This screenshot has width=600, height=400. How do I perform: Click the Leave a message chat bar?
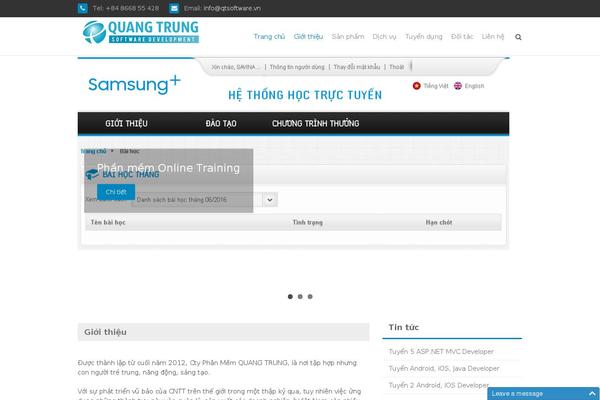(x=543, y=393)
